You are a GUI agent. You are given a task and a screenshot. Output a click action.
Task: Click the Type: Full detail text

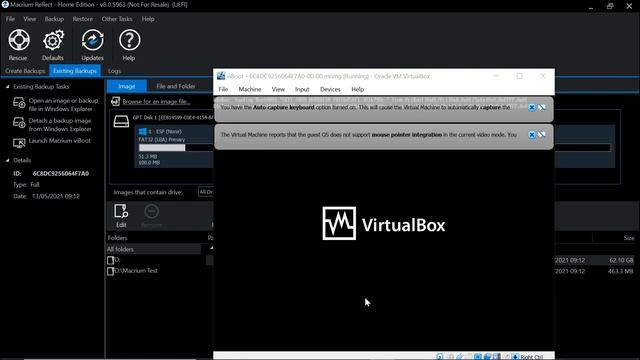[x=26, y=184]
